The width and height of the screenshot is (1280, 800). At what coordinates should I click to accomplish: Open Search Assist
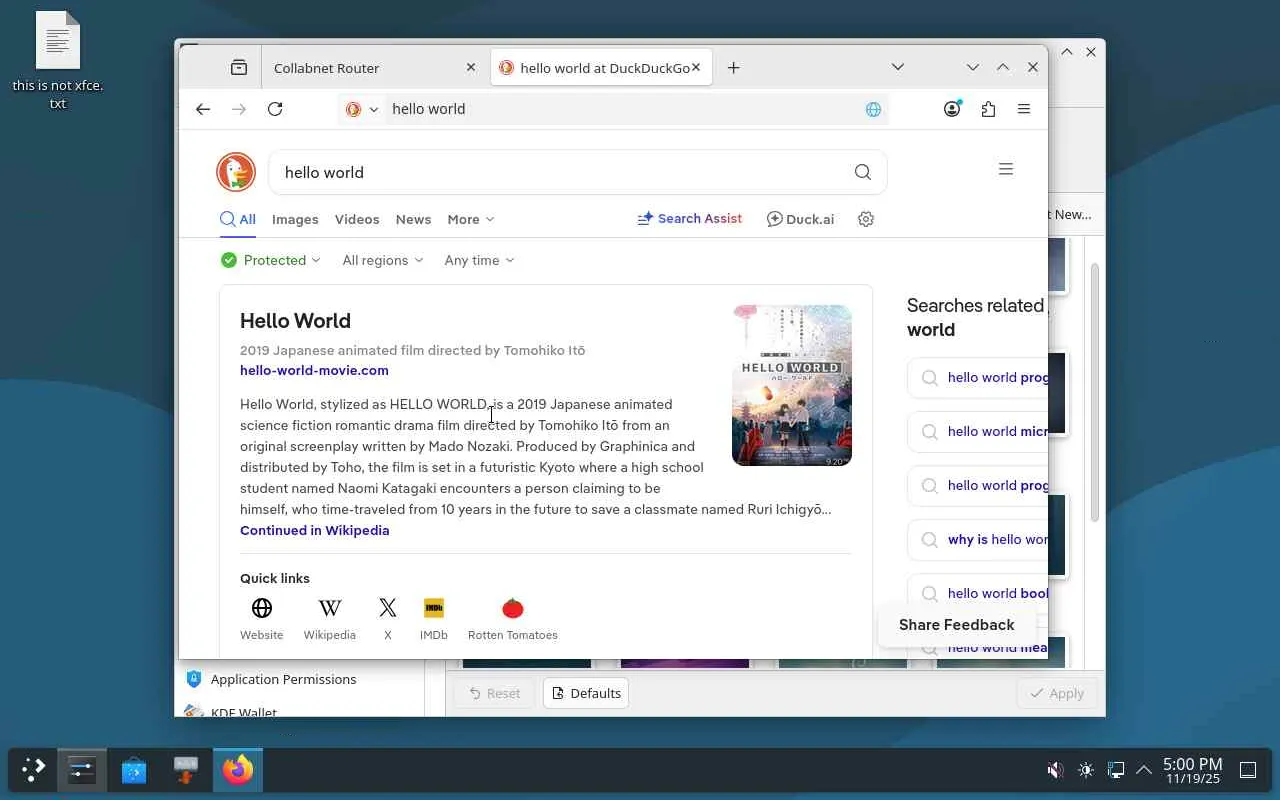[x=690, y=219]
